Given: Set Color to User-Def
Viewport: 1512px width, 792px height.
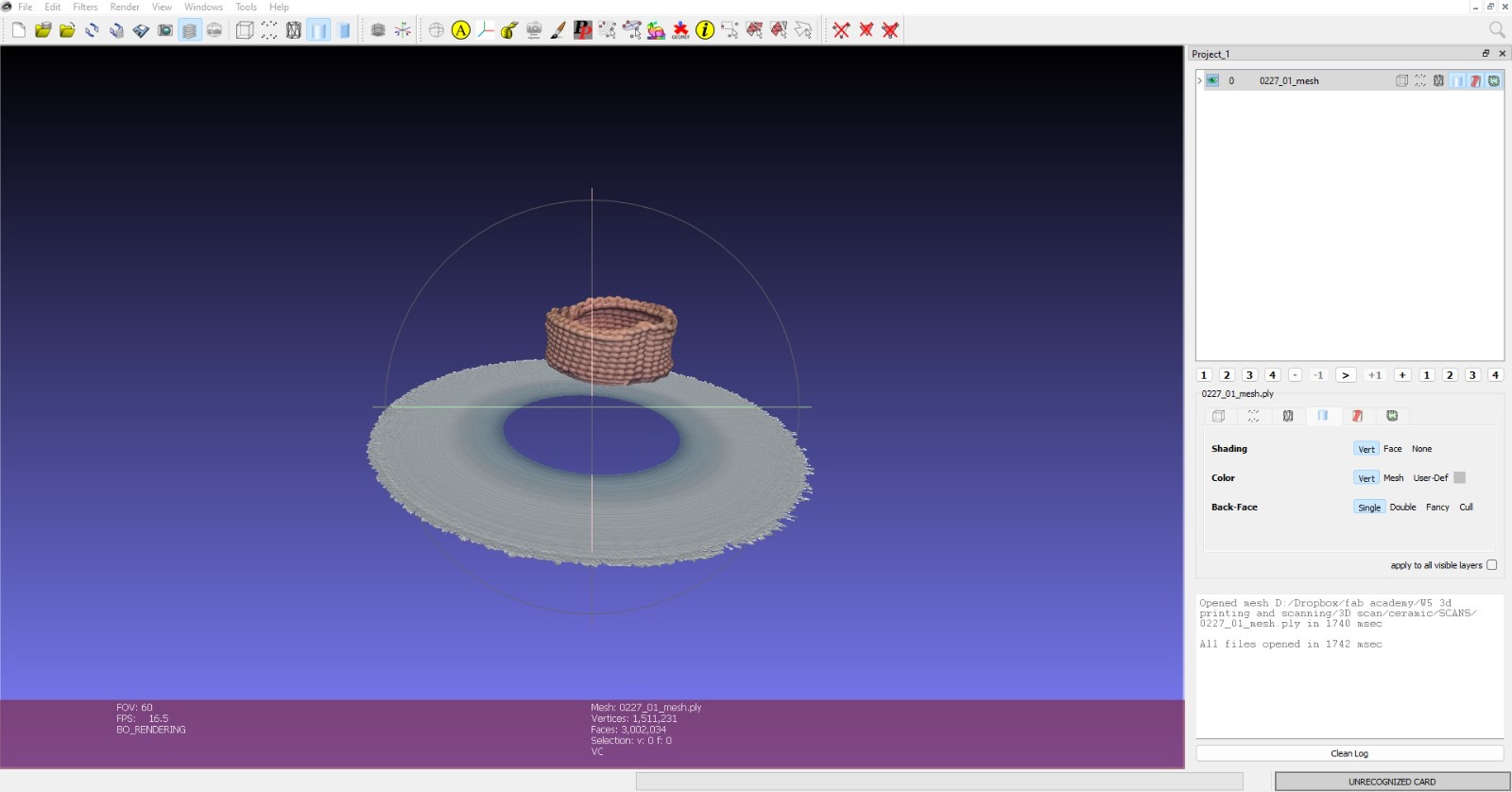Looking at the screenshot, I should 1431,478.
